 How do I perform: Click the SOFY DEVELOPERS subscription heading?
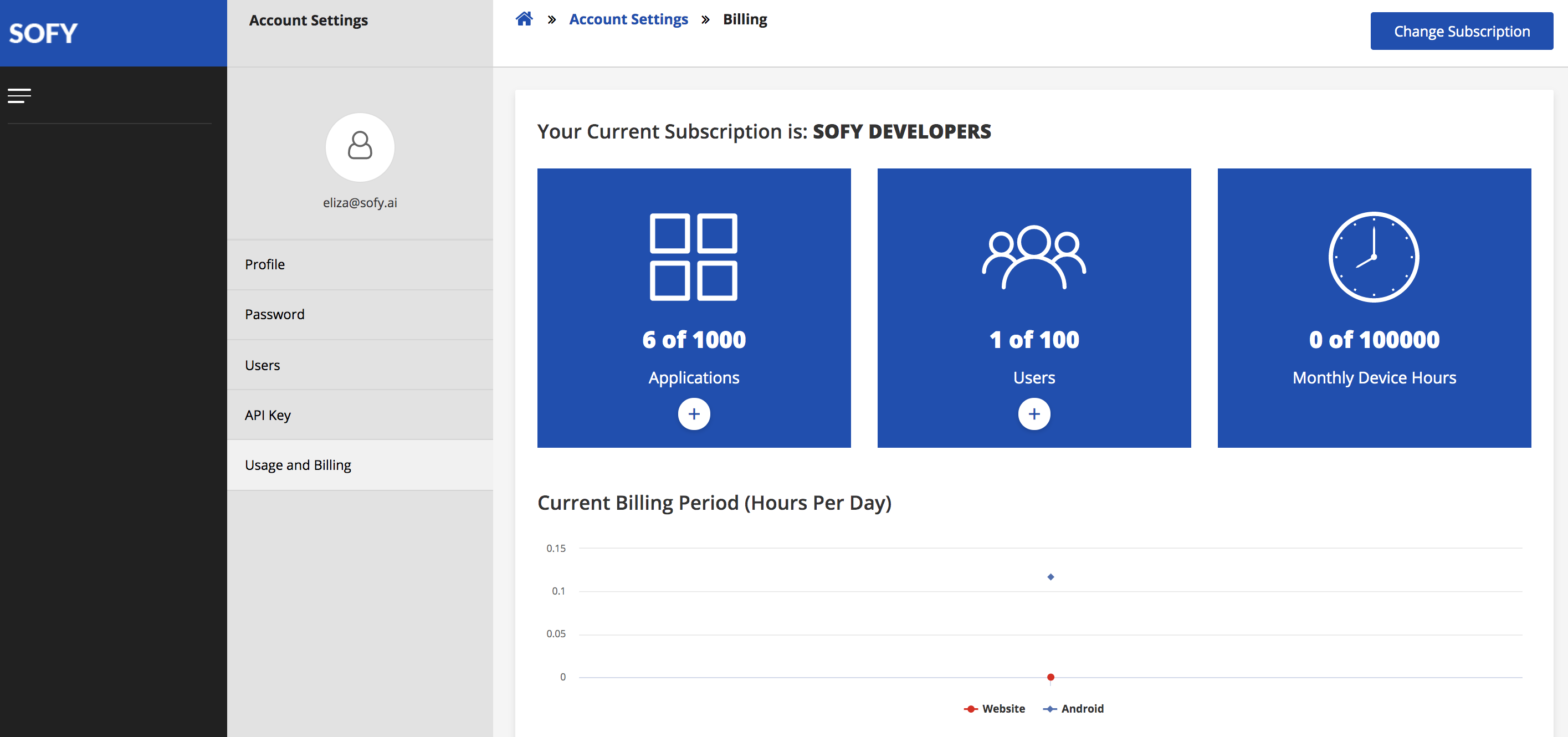coord(901,131)
